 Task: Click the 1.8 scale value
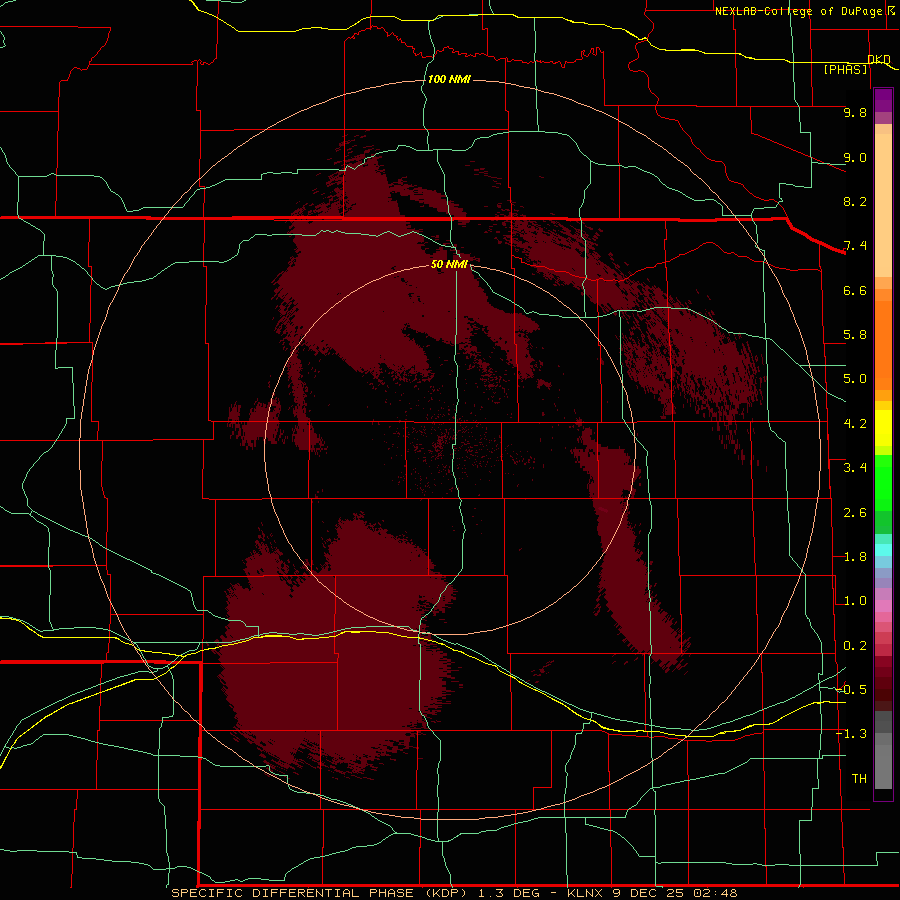[x=855, y=557]
